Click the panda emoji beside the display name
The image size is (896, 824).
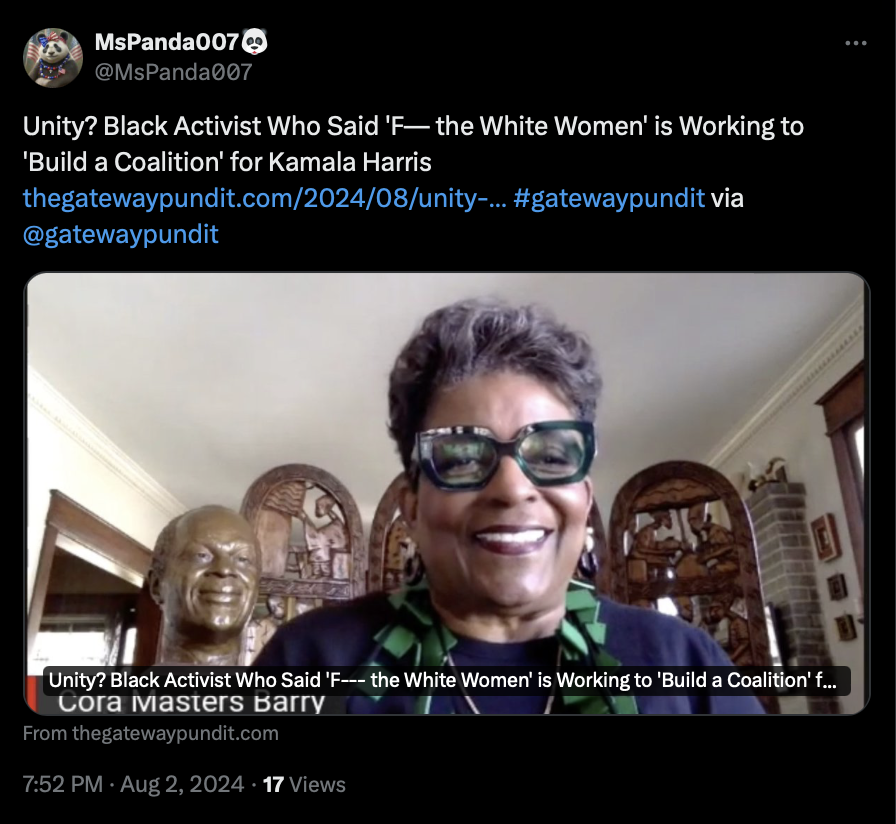(x=255, y=42)
